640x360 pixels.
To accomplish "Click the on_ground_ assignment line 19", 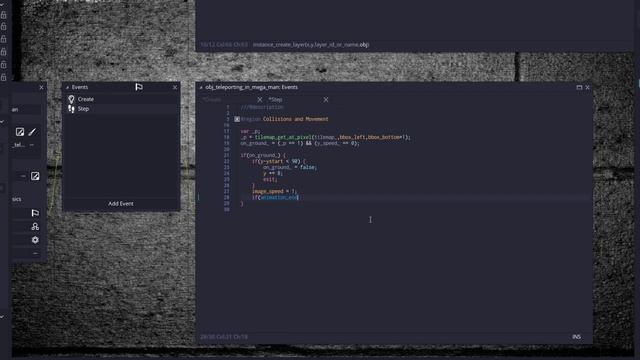I will pos(300,143).
